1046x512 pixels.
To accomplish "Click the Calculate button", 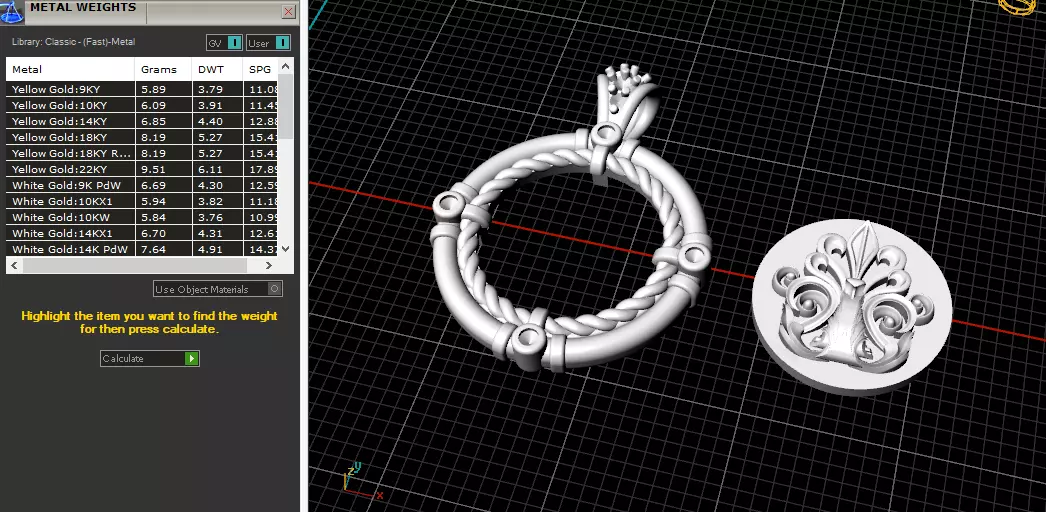I will tap(149, 359).
